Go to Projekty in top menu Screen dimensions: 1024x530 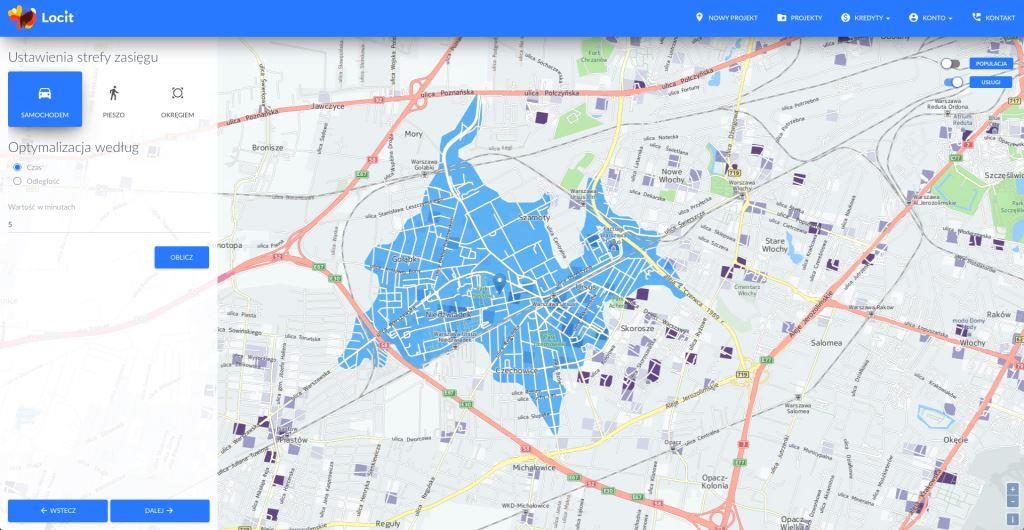coord(799,18)
